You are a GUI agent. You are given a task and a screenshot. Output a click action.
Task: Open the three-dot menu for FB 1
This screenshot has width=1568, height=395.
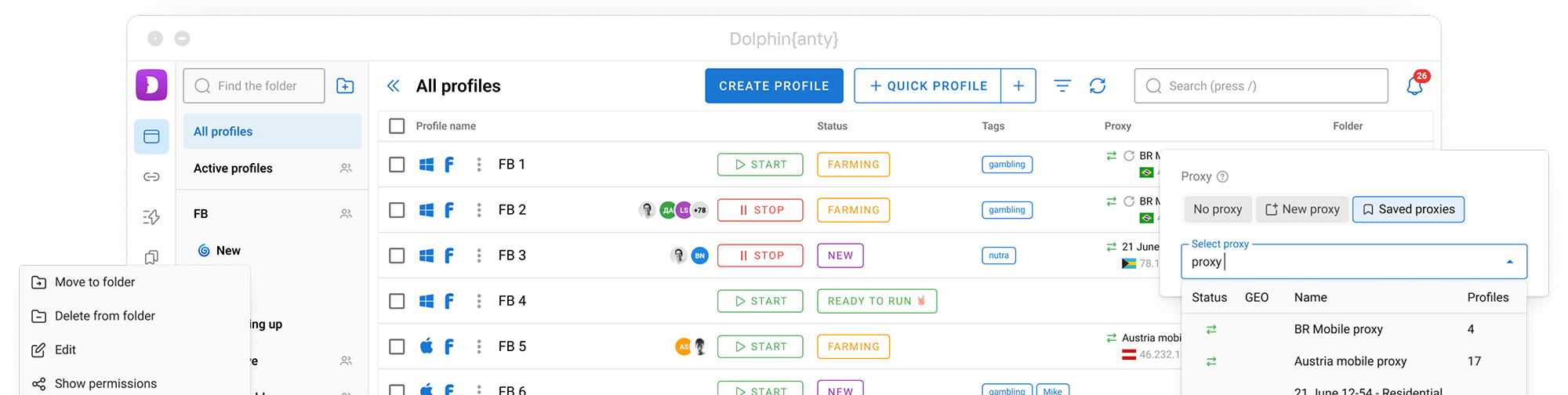[479, 165]
